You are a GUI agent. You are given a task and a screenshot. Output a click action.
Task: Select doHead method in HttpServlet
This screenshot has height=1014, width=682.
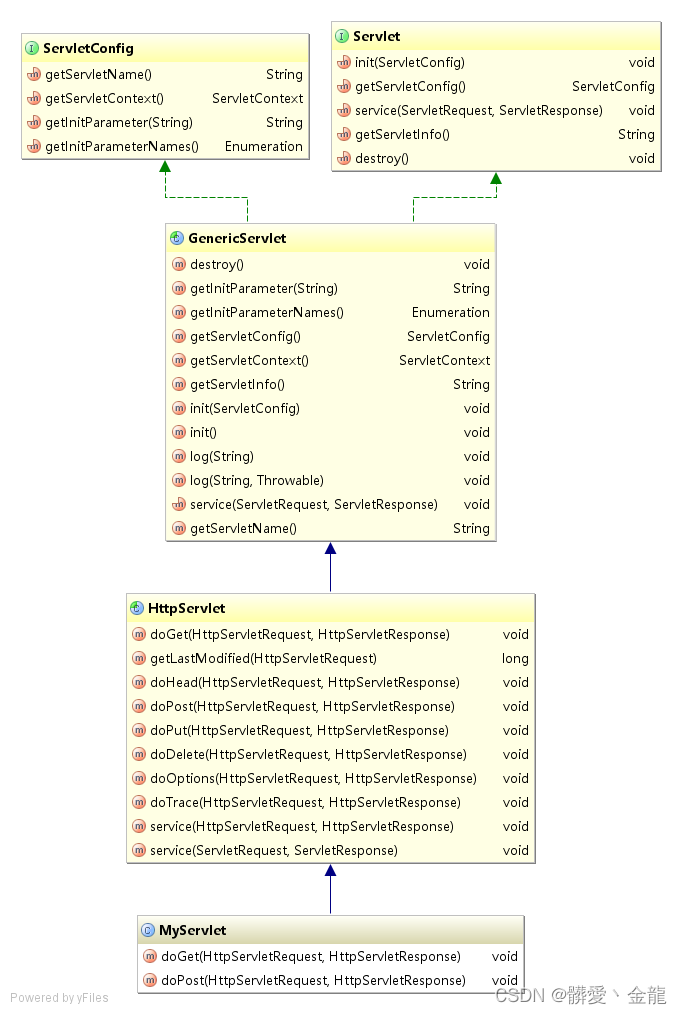tap(305, 682)
